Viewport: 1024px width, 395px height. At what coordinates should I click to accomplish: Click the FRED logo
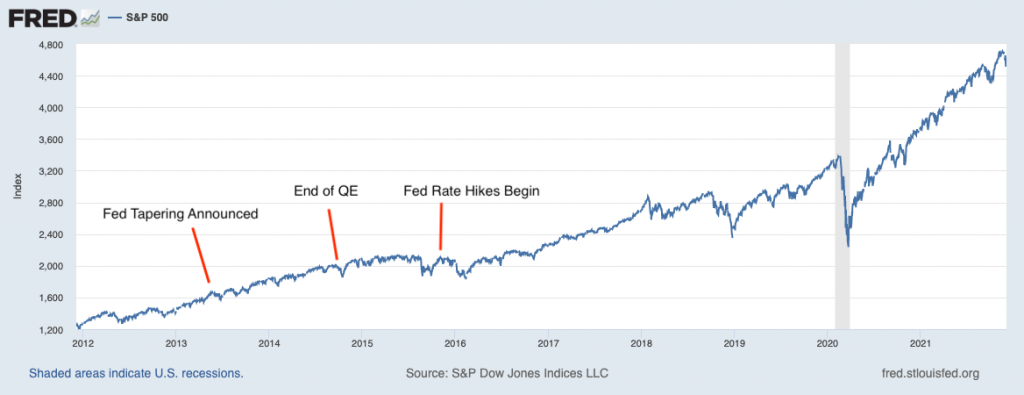click(x=42, y=18)
